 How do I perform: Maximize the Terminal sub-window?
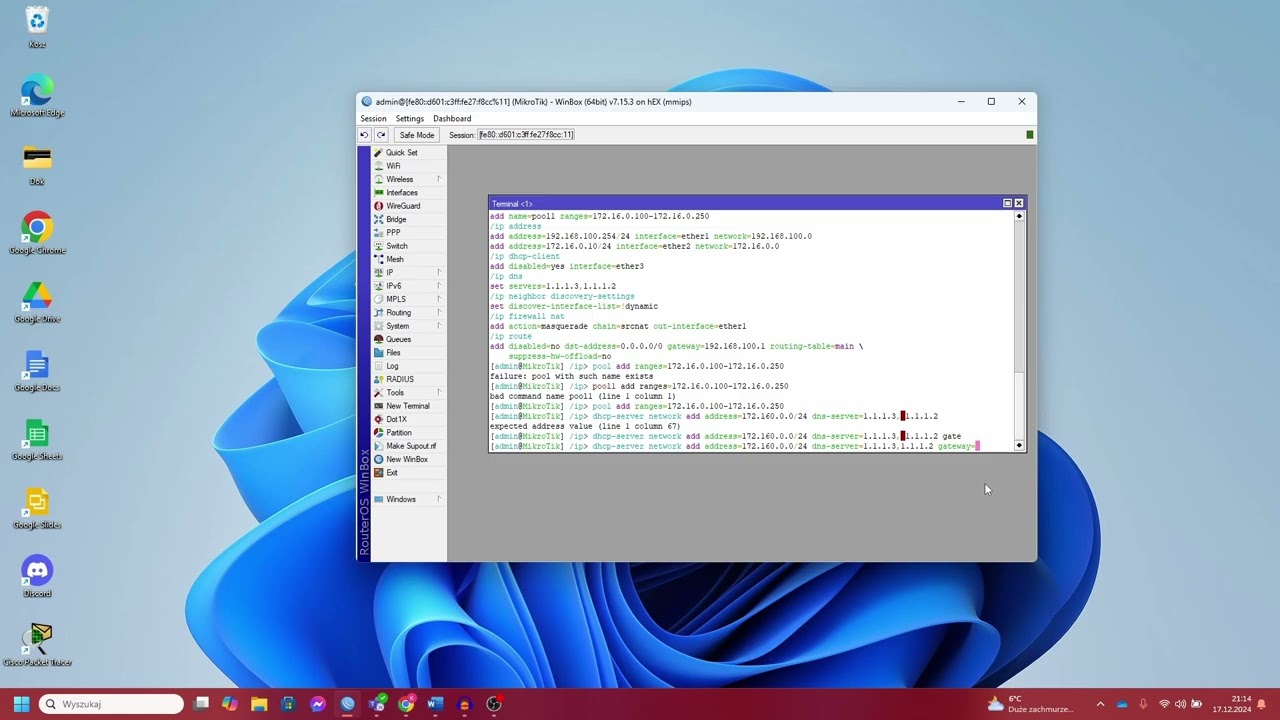[1007, 203]
